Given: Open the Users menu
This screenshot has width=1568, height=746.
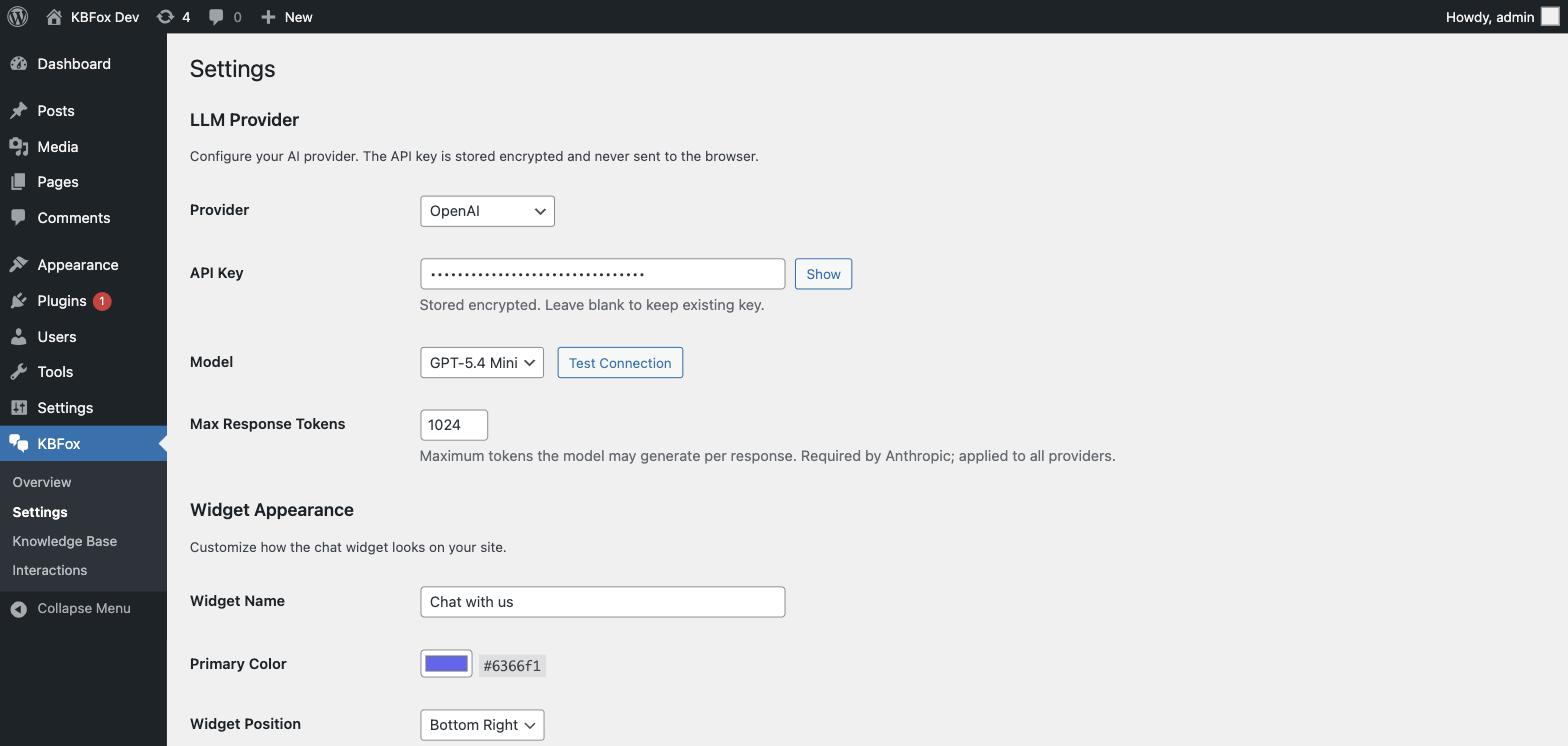Looking at the screenshot, I should click(x=83, y=337).
